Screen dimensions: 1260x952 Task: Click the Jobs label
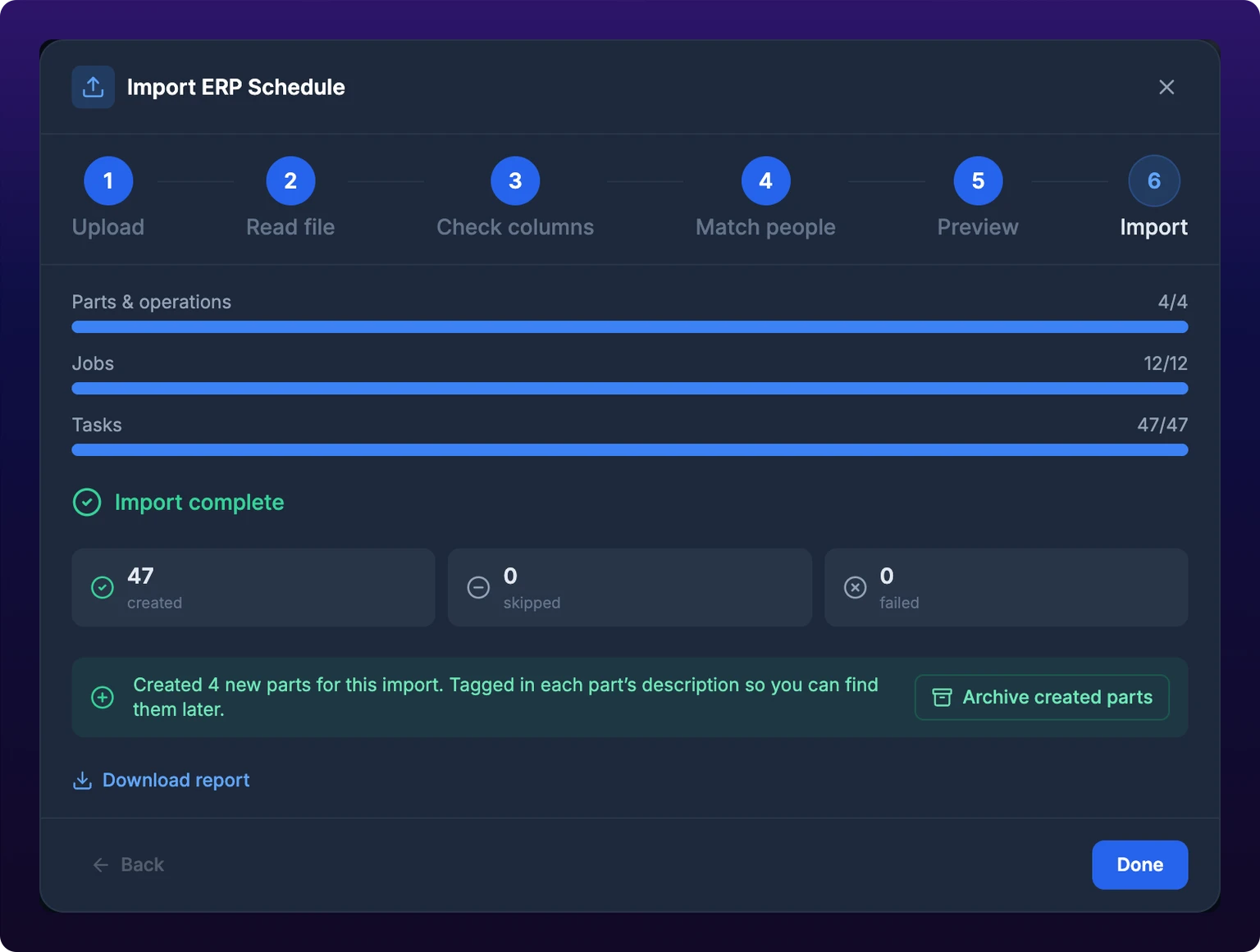93,363
